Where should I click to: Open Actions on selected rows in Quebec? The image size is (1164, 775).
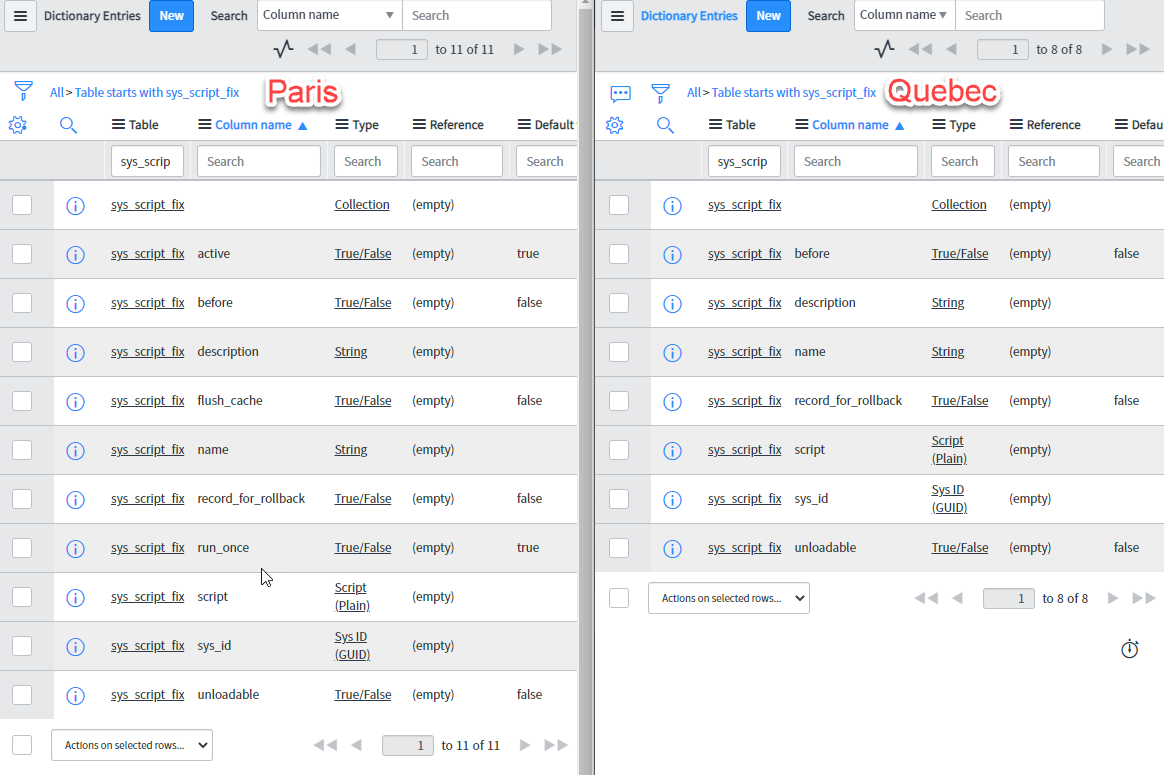(x=728, y=598)
